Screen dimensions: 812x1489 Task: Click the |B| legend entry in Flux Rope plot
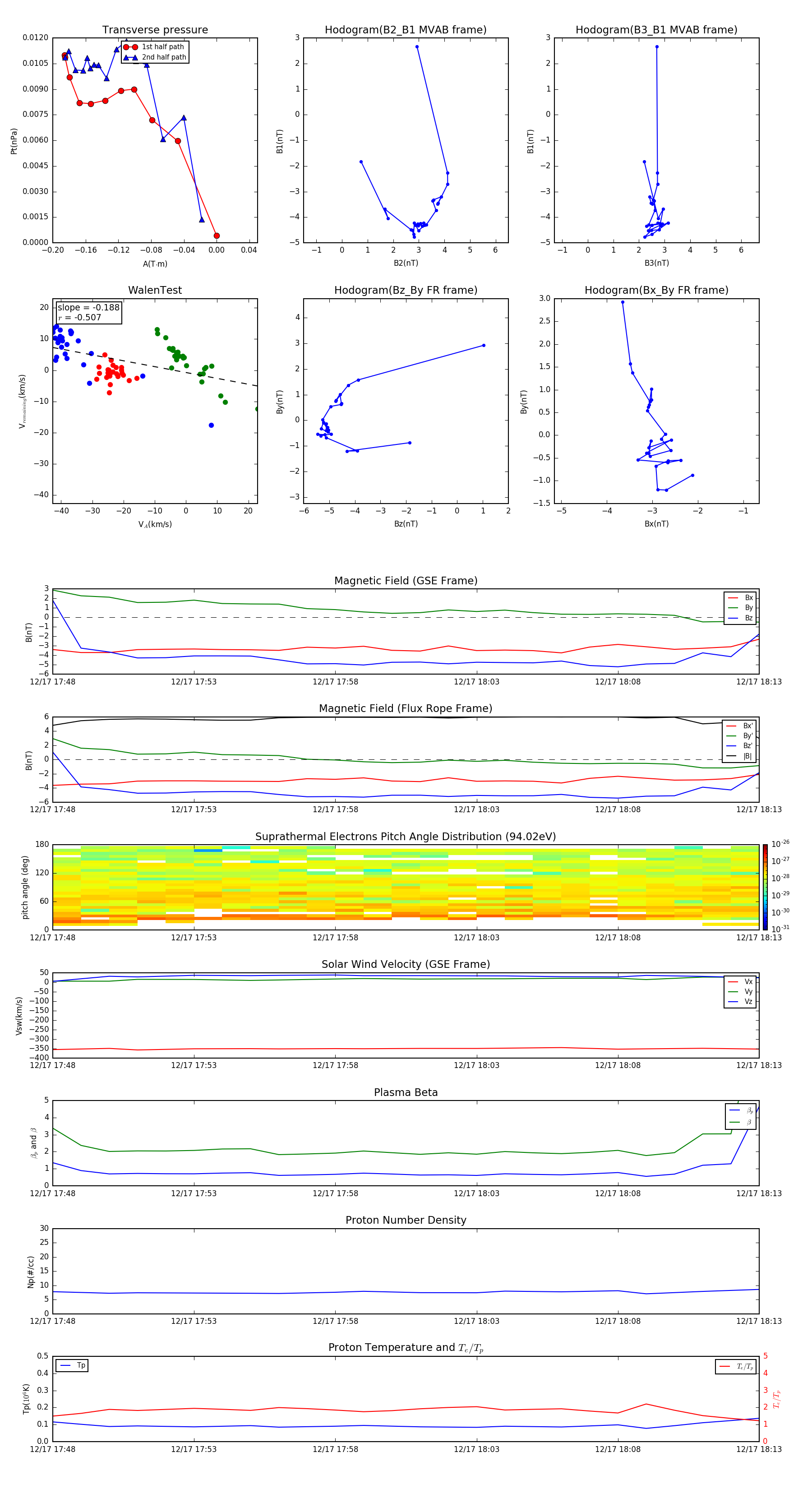739,756
